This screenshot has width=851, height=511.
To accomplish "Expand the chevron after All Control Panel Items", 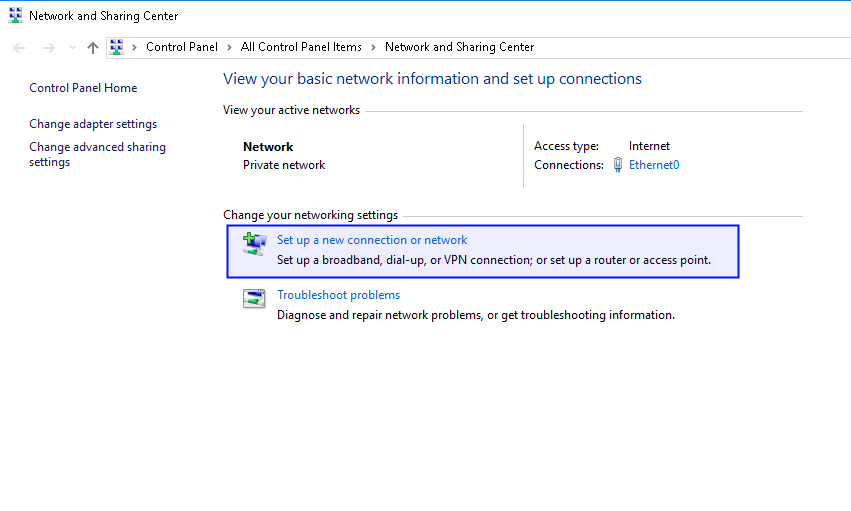I will [373, 47].
